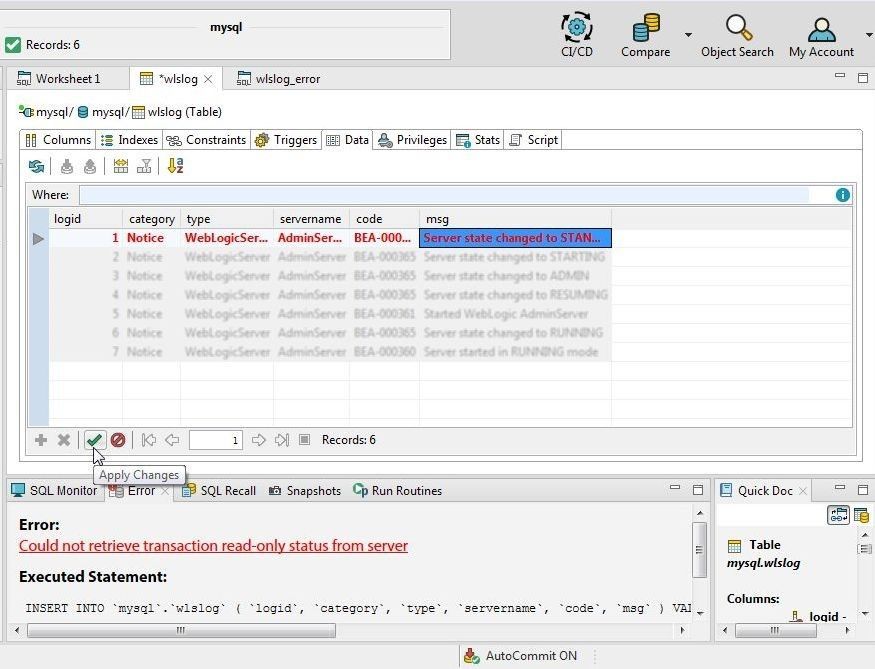The height and width of the screenshot is (669, 875).
Task: Click the category column header
Action: (x=152, y=219)
